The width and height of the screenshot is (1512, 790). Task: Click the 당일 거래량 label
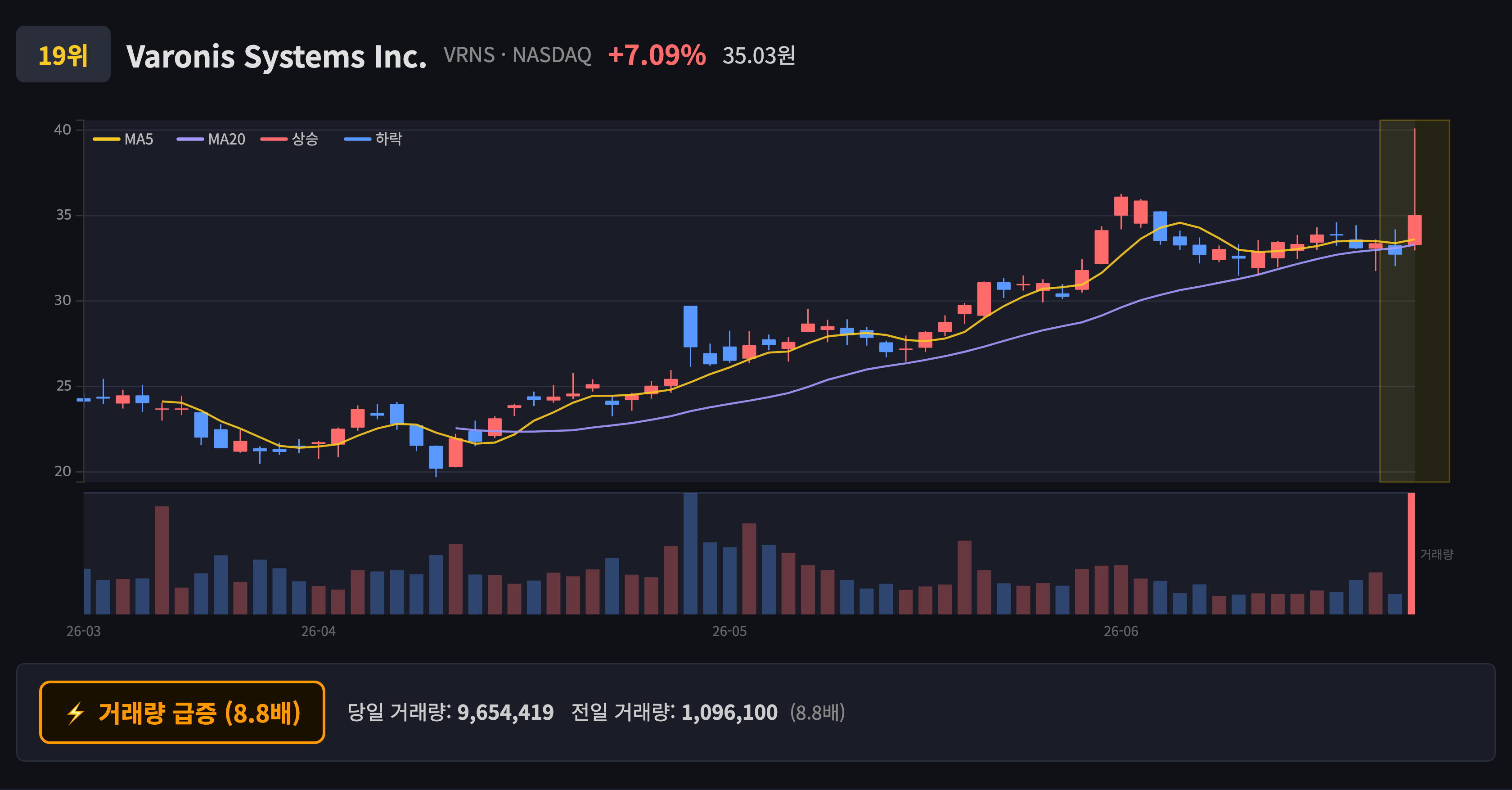coord(399,713)
